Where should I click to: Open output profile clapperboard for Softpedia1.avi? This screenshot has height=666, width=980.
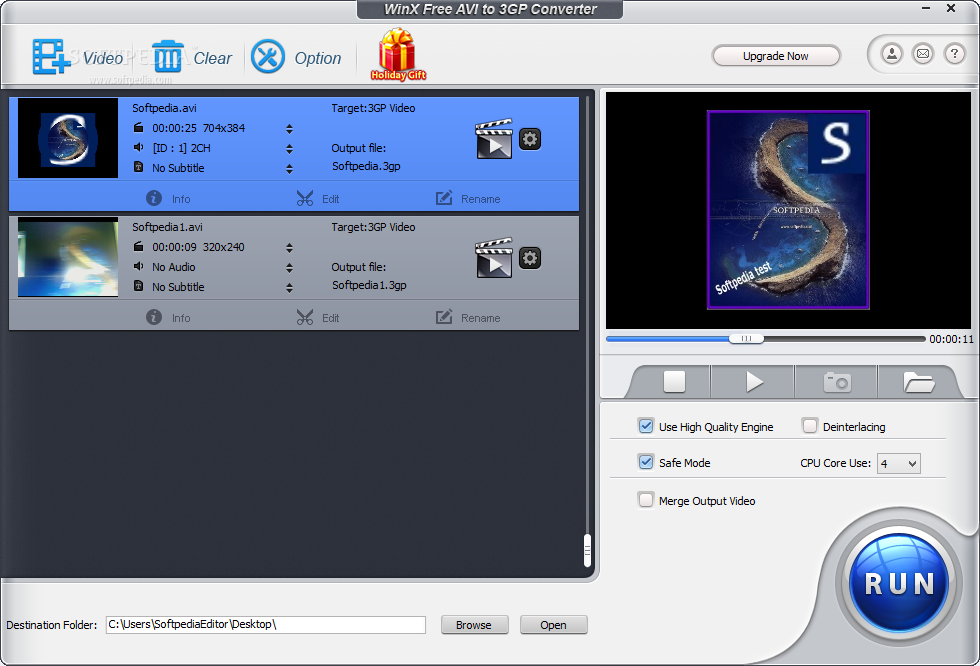(494, 257)
